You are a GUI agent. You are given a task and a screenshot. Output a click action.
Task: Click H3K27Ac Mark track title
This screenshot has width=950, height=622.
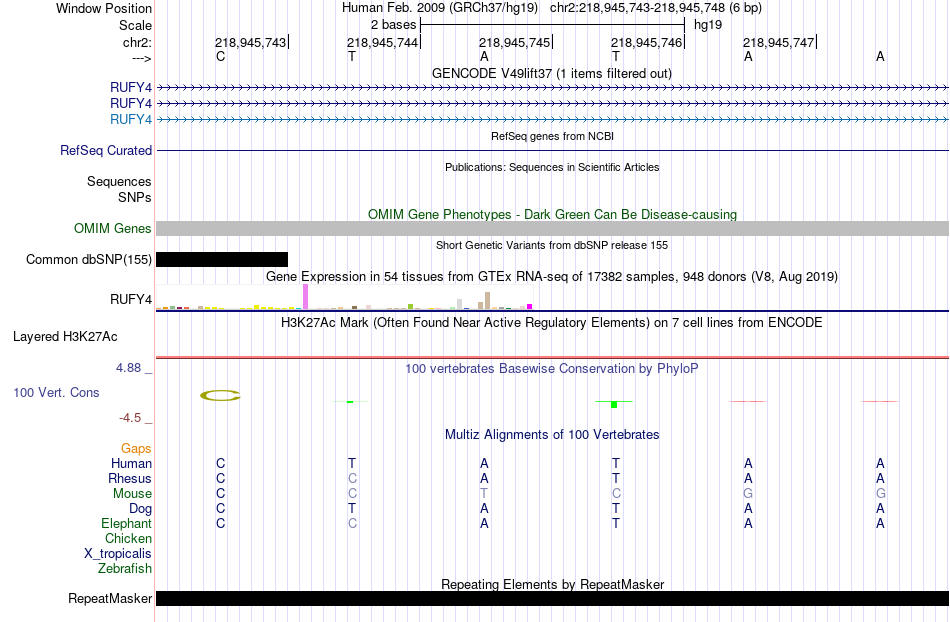pos(552,322)
